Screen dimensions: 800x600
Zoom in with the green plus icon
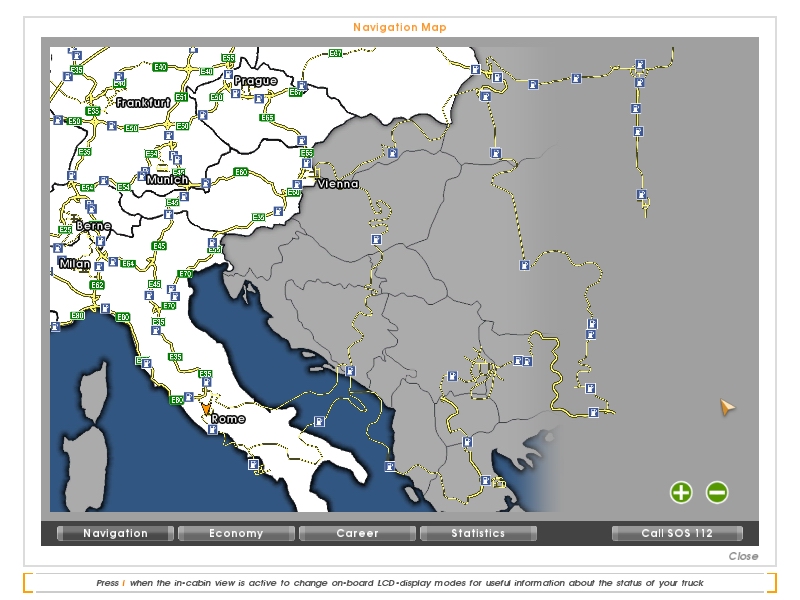click(x=681, y=492)
